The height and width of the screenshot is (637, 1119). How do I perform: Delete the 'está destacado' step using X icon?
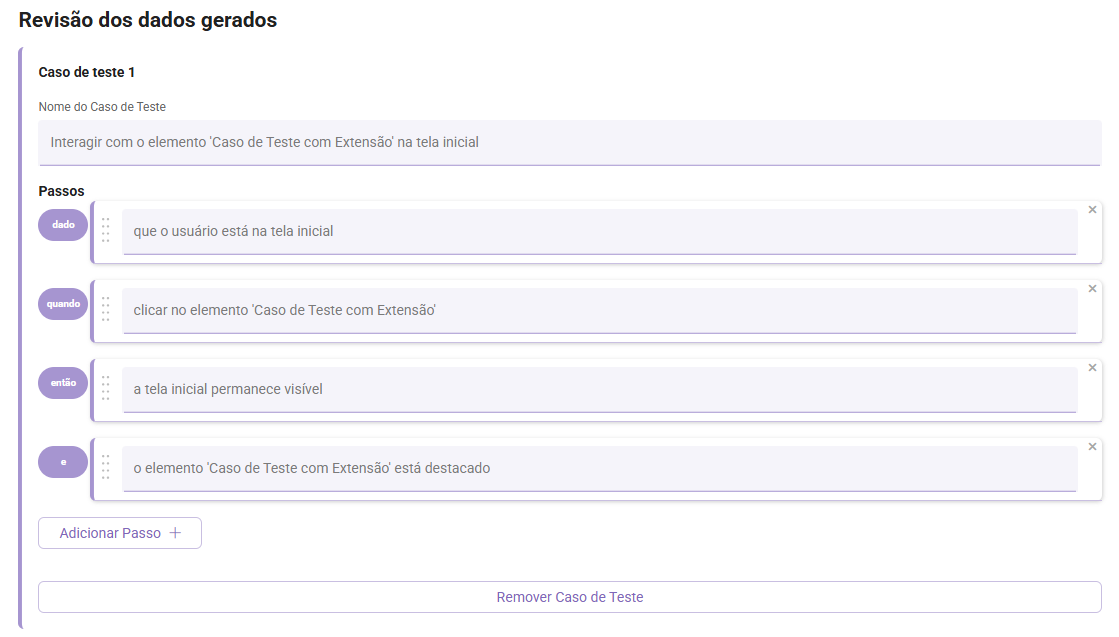1092,447
